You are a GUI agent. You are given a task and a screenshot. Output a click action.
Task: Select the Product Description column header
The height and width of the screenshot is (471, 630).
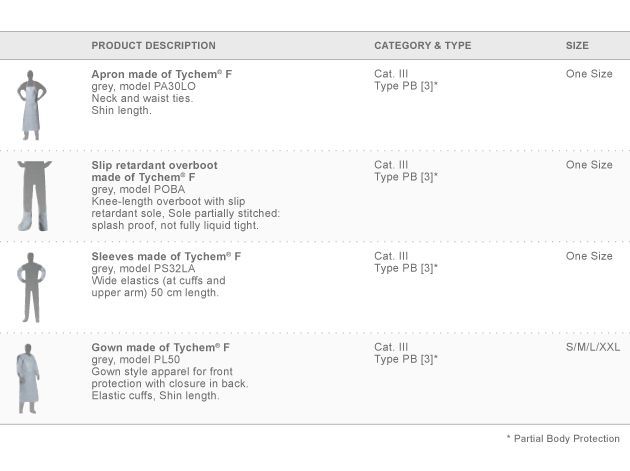[x=153, y=46]
